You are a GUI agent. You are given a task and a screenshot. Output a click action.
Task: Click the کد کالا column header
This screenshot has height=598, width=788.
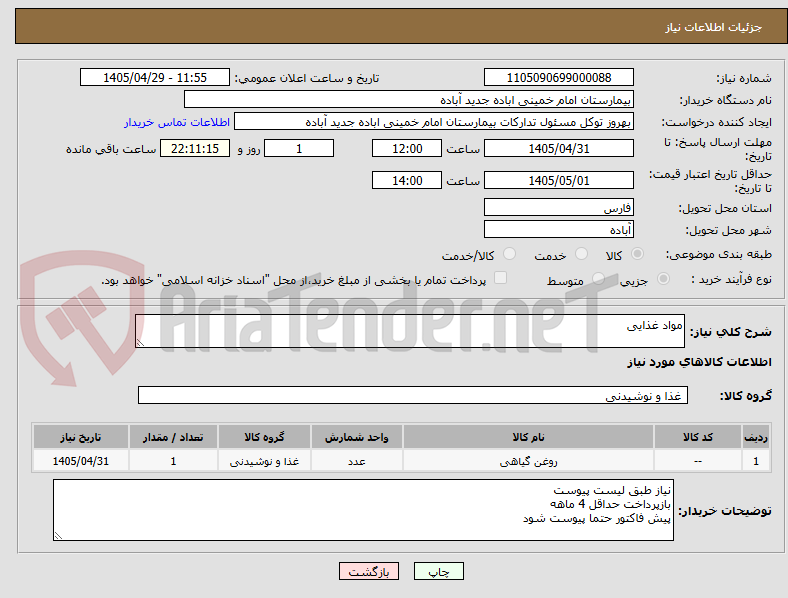[698, 437]
